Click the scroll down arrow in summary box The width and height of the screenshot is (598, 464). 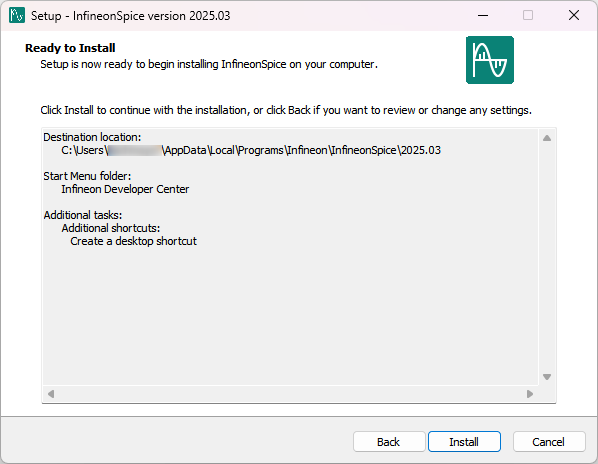(547, 377)
